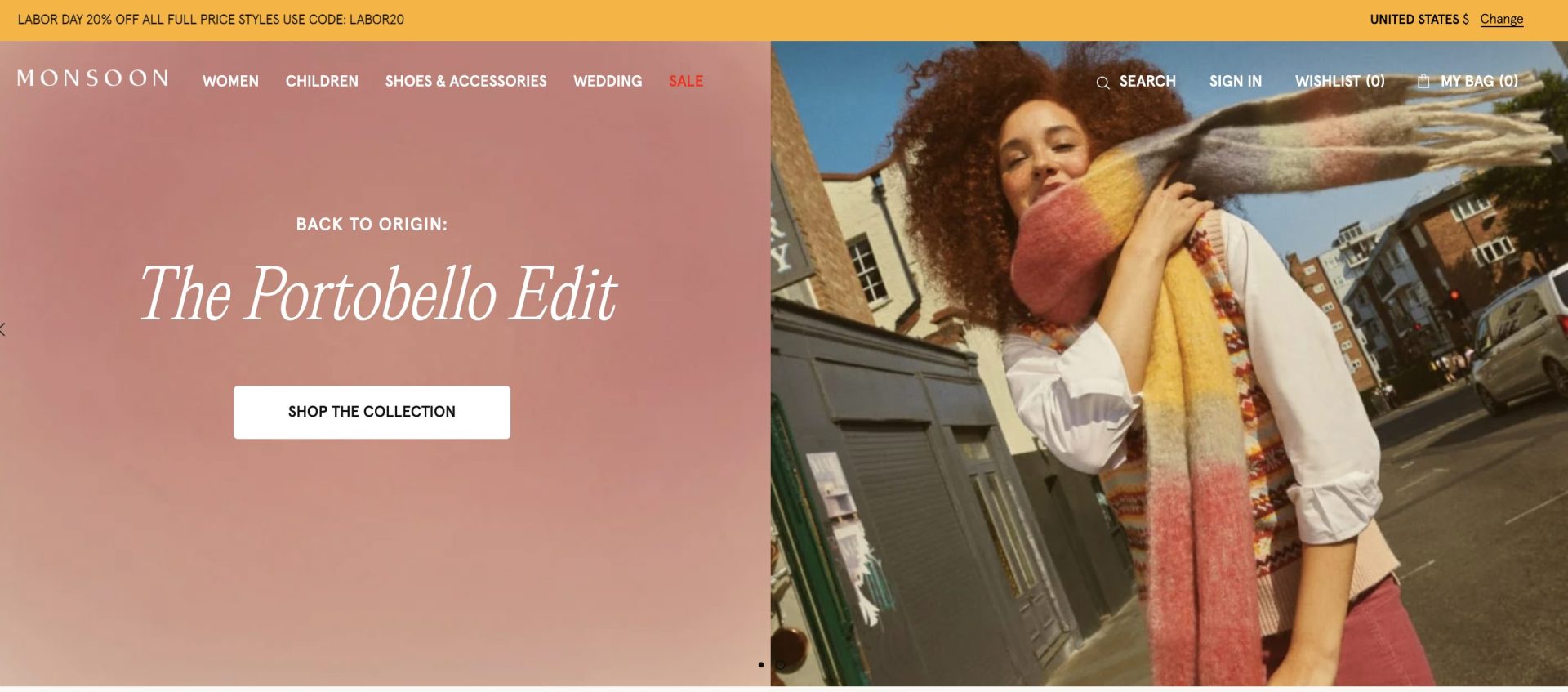Click the scarf model hero image
Screen dimensions: 1568x692
[x=1169, y=364]
